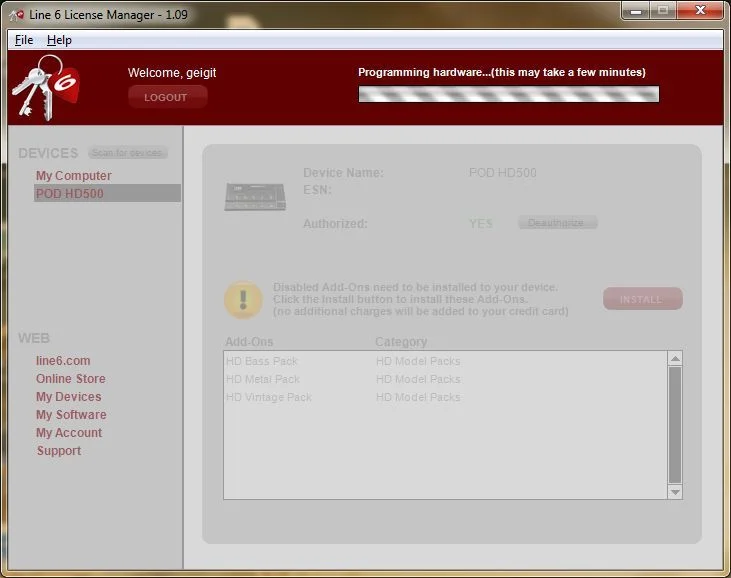
Task: Click the Add-Ons column header
Action: pyautogui.click(x=249, y=342)
